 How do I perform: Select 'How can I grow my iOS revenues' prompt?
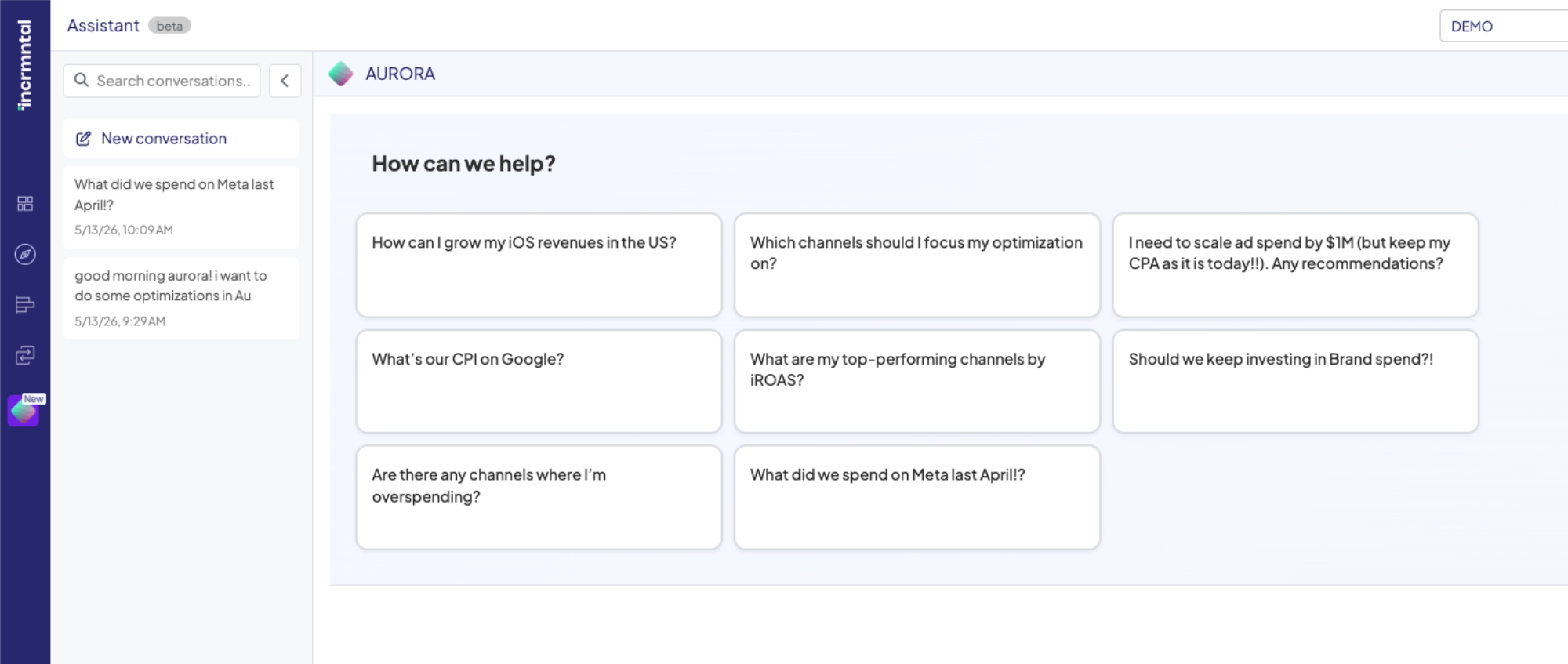click(539, 265)
